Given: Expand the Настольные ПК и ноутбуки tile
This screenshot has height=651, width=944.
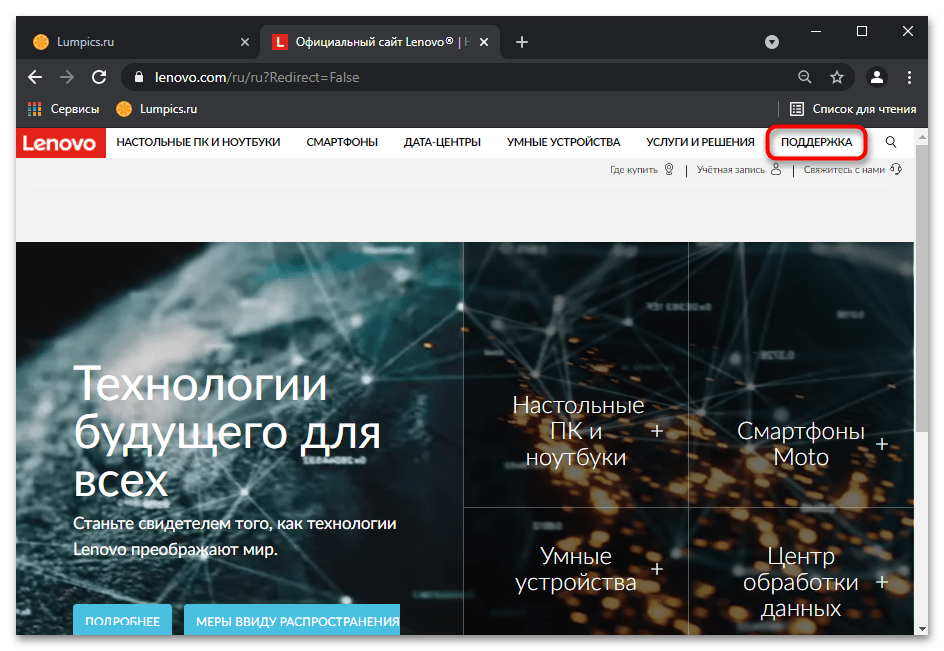Looking at the screenshot, I should tap(657, 431).
